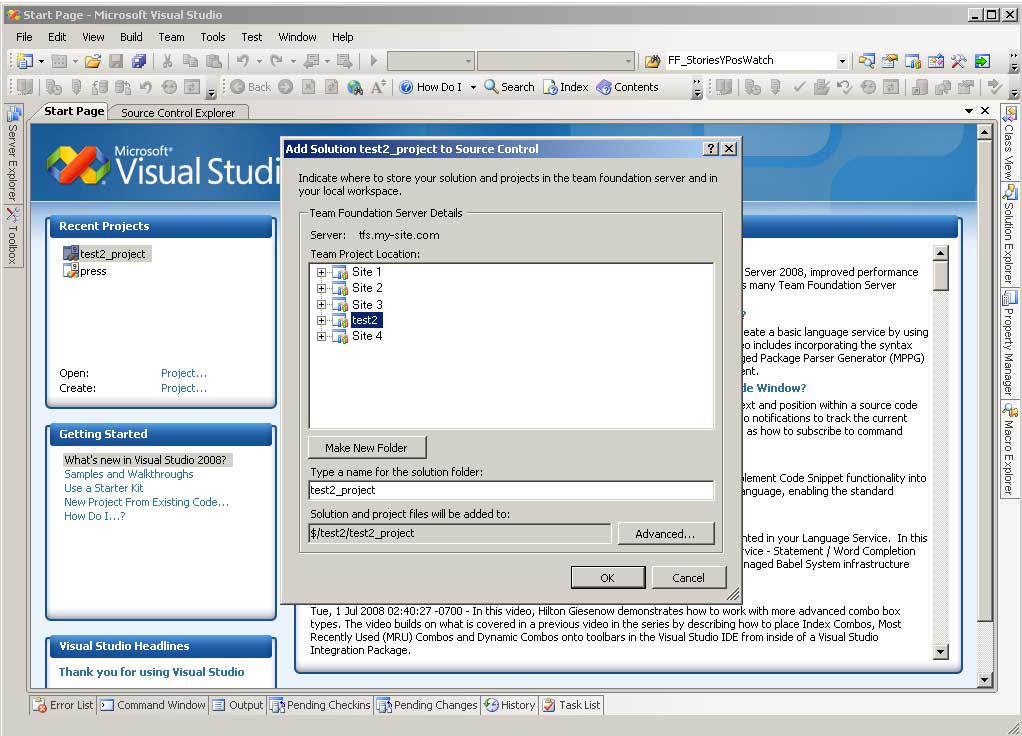Screen dimensions: 1022x736
Task: Click the green arrow Start Page icon
Action: point(982,61)
